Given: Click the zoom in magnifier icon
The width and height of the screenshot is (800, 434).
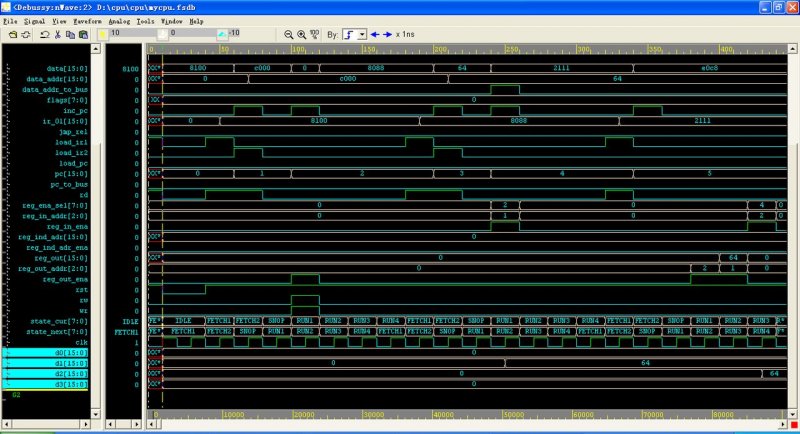Looking at the screenshot, I should [302, 35].
